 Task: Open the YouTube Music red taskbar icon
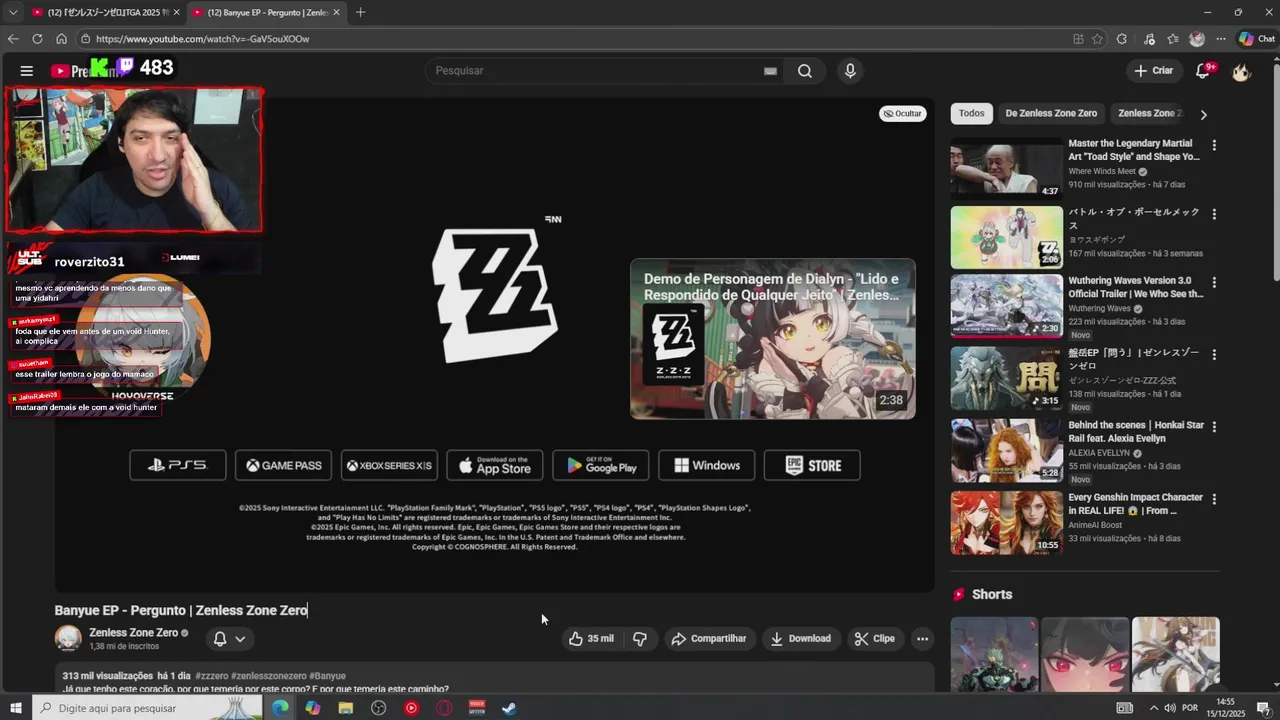click(x=411, y=708)
